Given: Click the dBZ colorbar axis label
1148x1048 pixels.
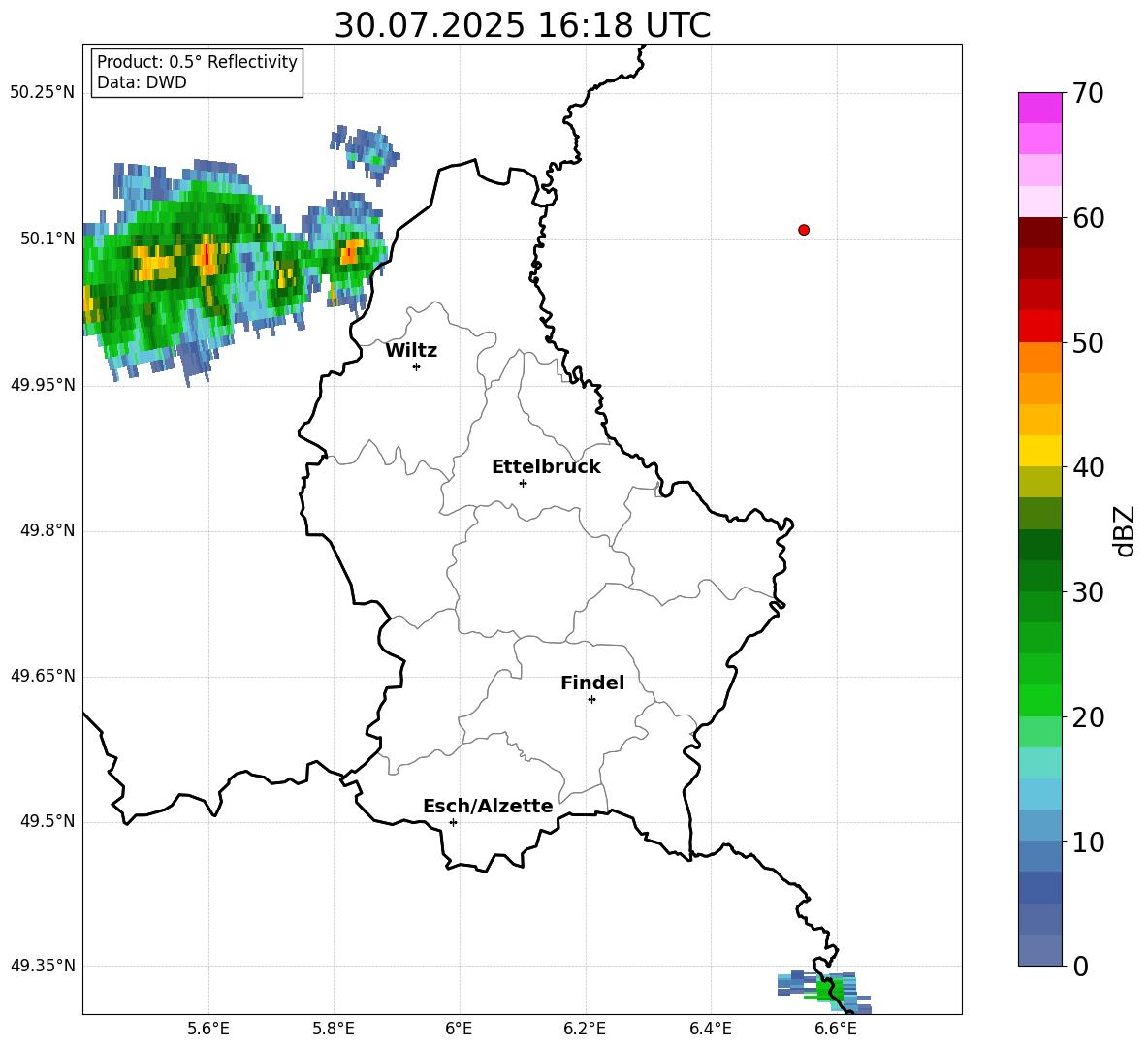Looking at the screenshot, I should point(1124,530).
